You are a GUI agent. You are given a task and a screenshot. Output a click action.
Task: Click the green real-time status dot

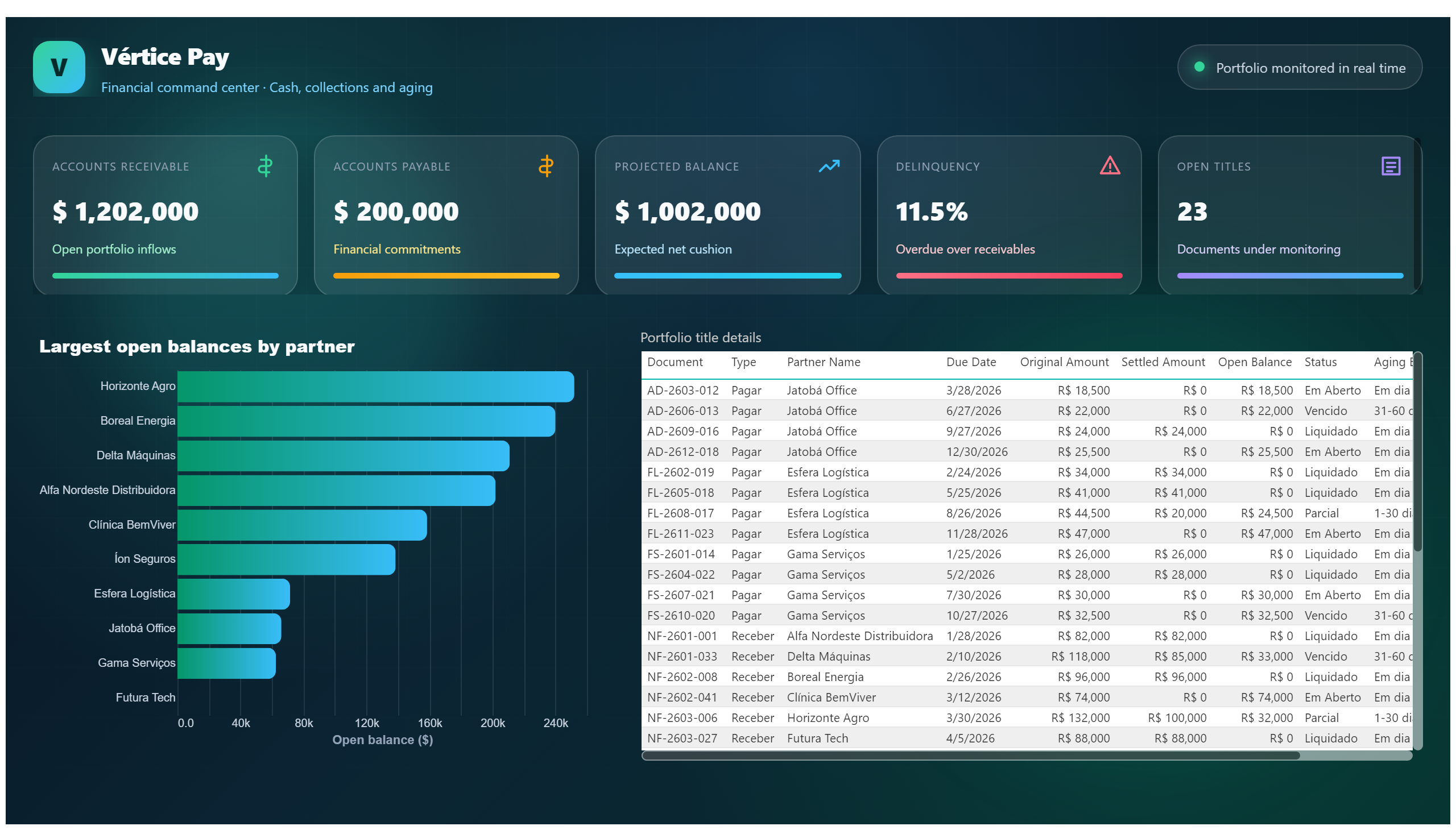click(1199, 67)
